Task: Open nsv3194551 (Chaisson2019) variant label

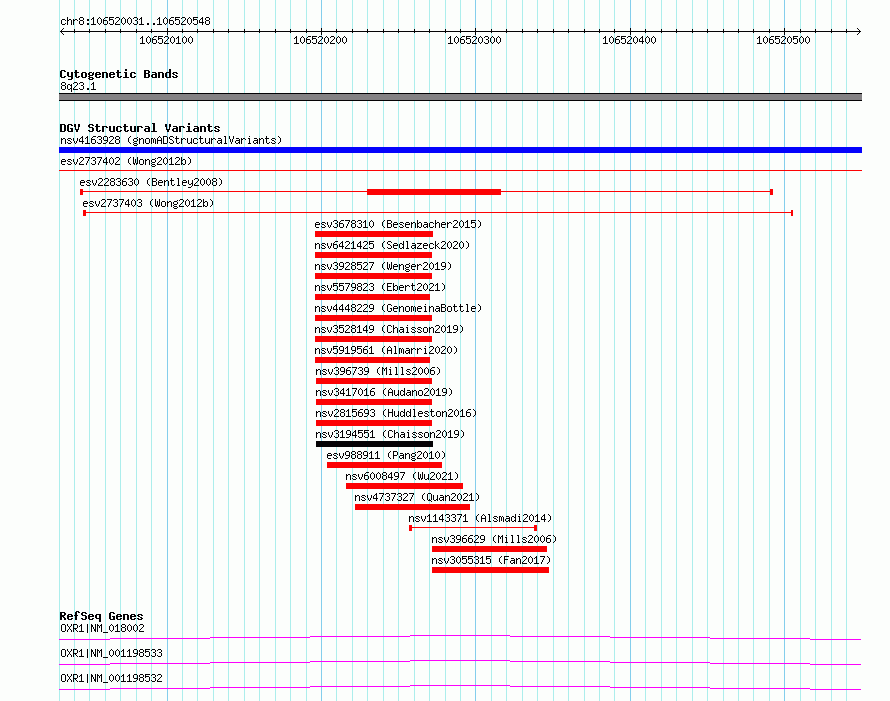Action: coord(390,434)
